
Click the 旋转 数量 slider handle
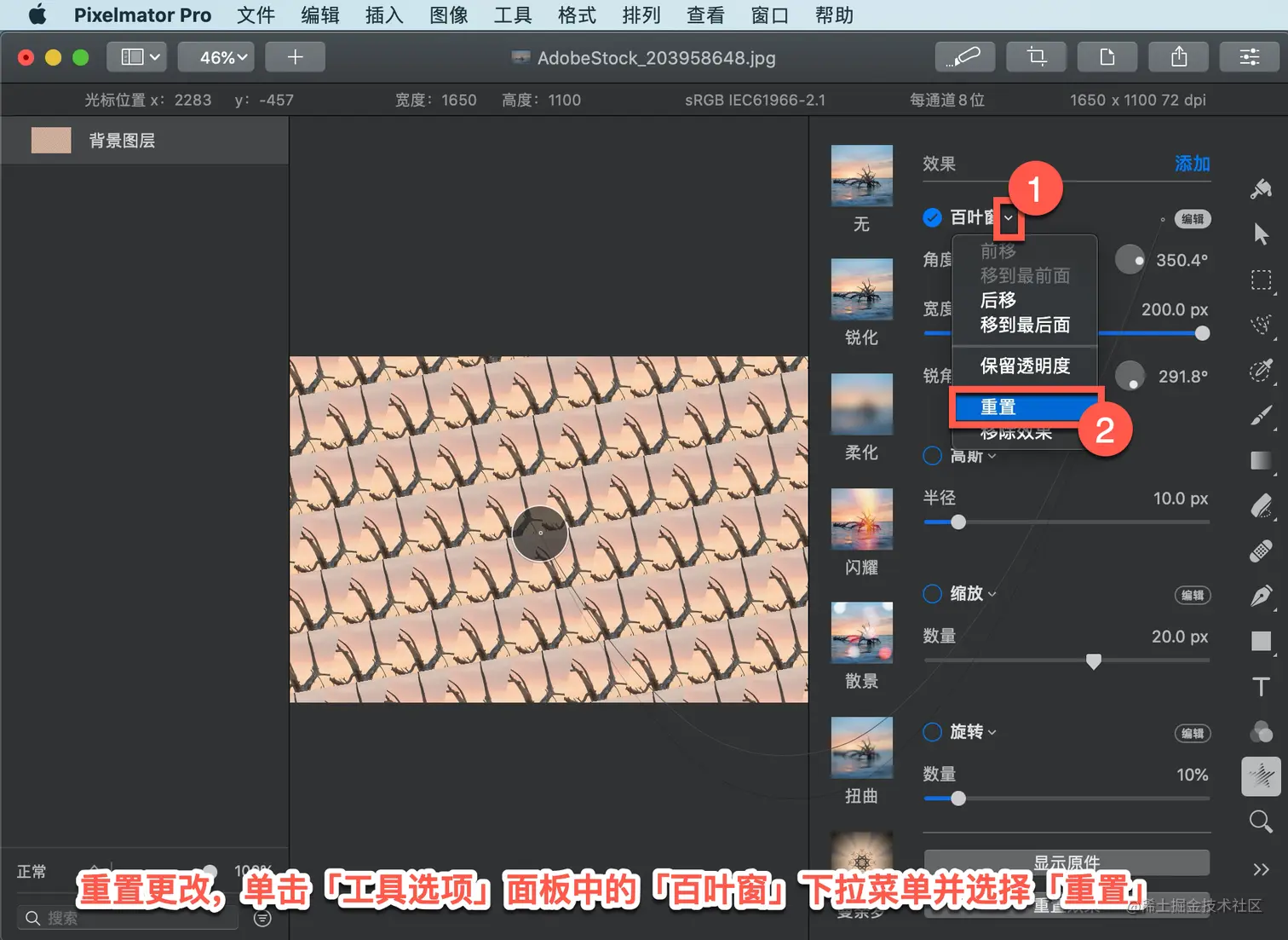tap(958, 799)
